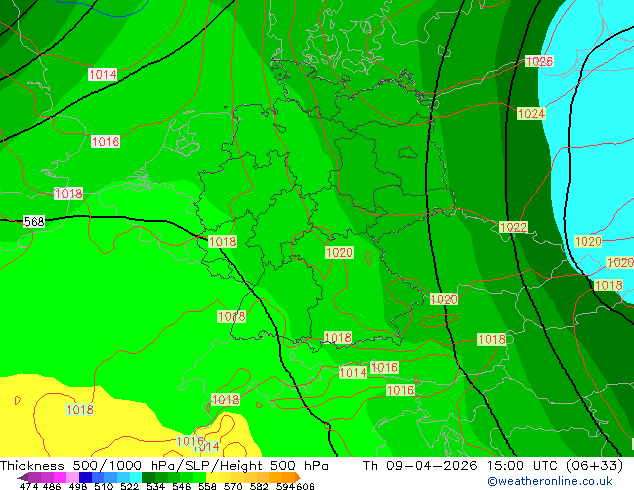Click the legend value 606

coord(305,486)
